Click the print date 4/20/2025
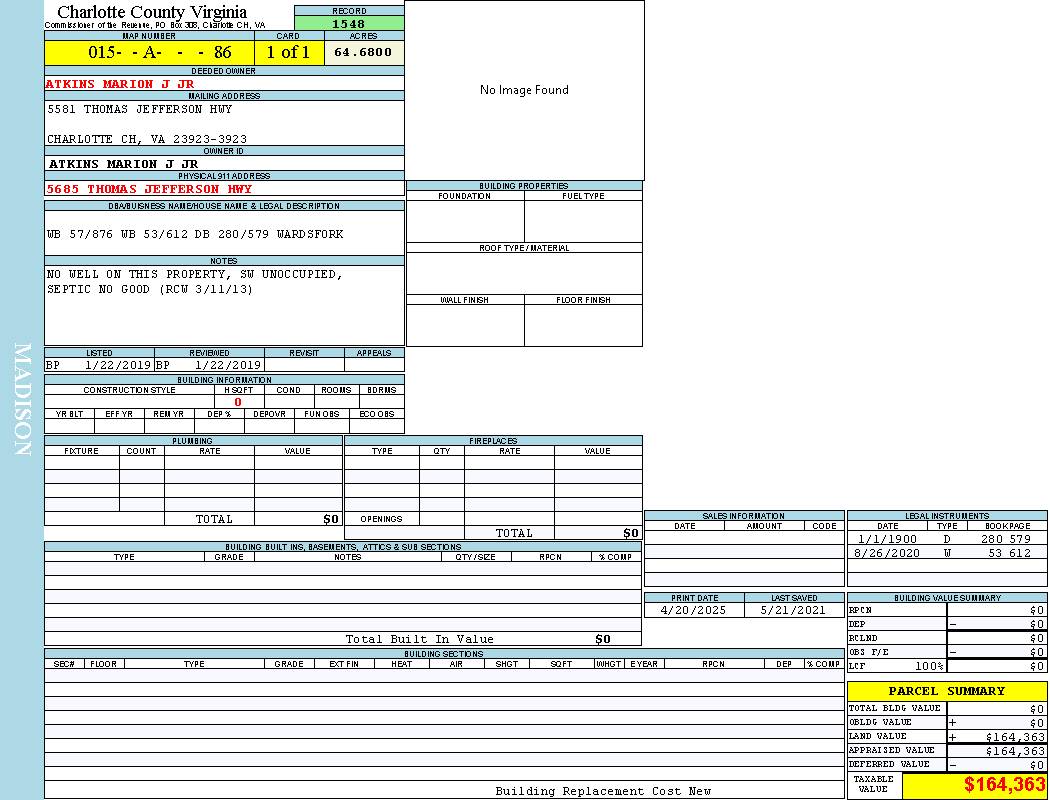This screenshot has width=1050, height=800. pyautogui.click(x=694, y=610)
